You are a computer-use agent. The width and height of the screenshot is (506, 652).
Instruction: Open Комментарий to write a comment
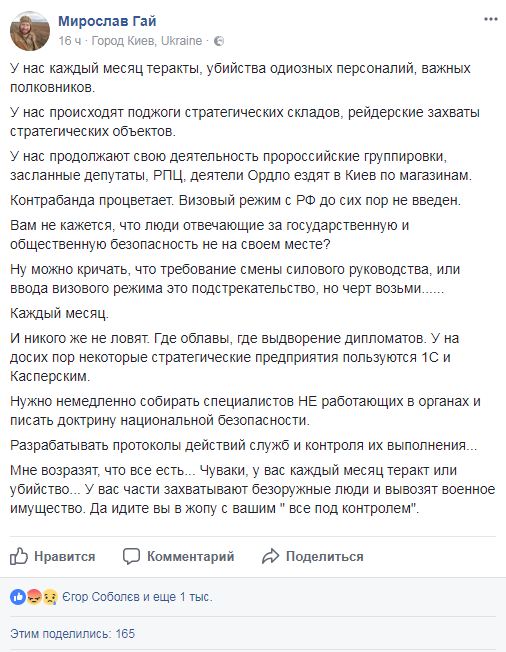[x=190, y=556]
